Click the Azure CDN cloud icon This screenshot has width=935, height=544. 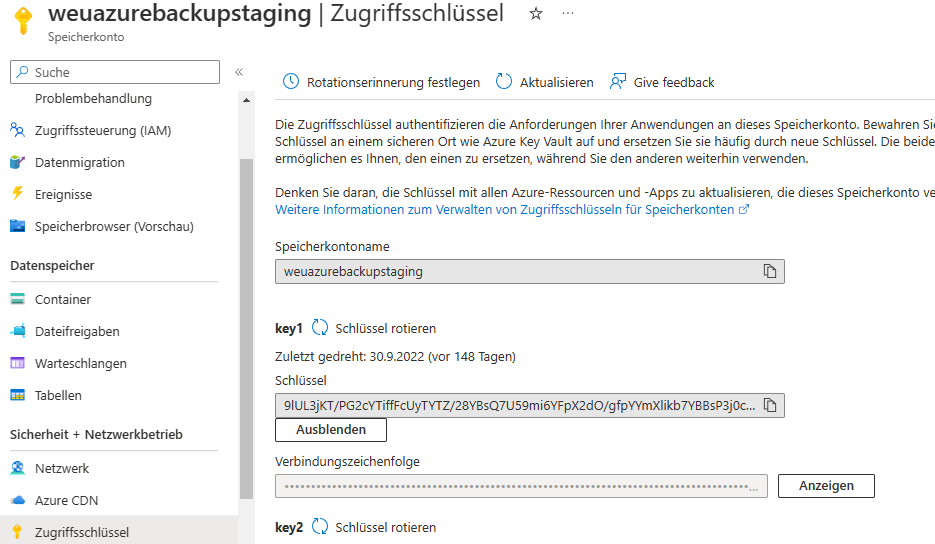tap(18, 500)
